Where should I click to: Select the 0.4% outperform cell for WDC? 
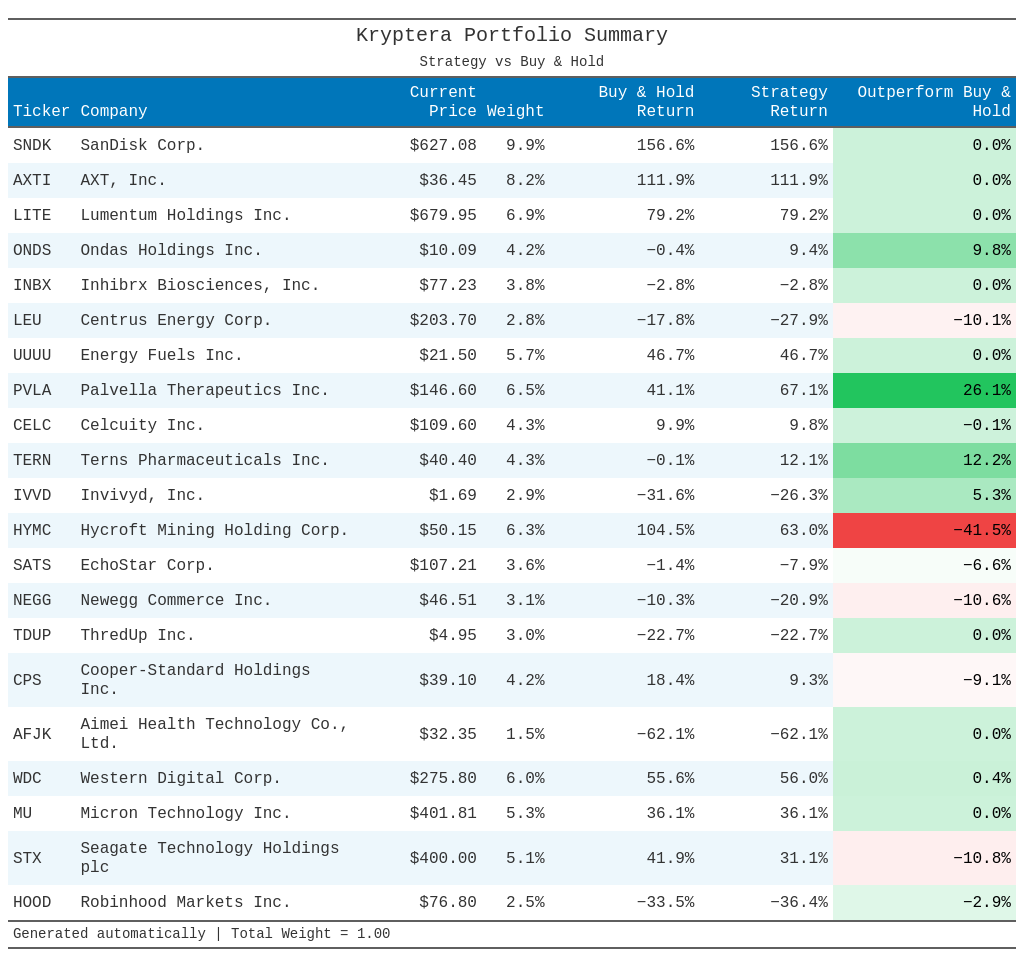pos(924,778)
